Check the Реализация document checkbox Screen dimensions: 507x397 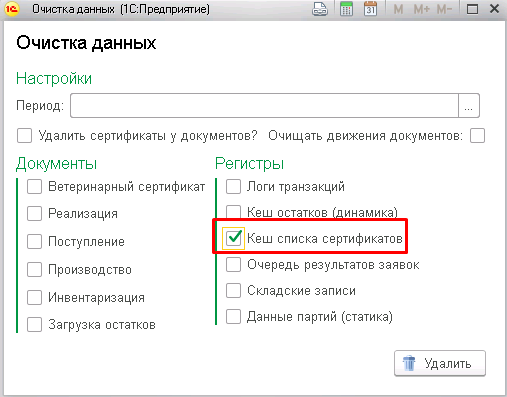pyautogui.click(x=34, y=214)
